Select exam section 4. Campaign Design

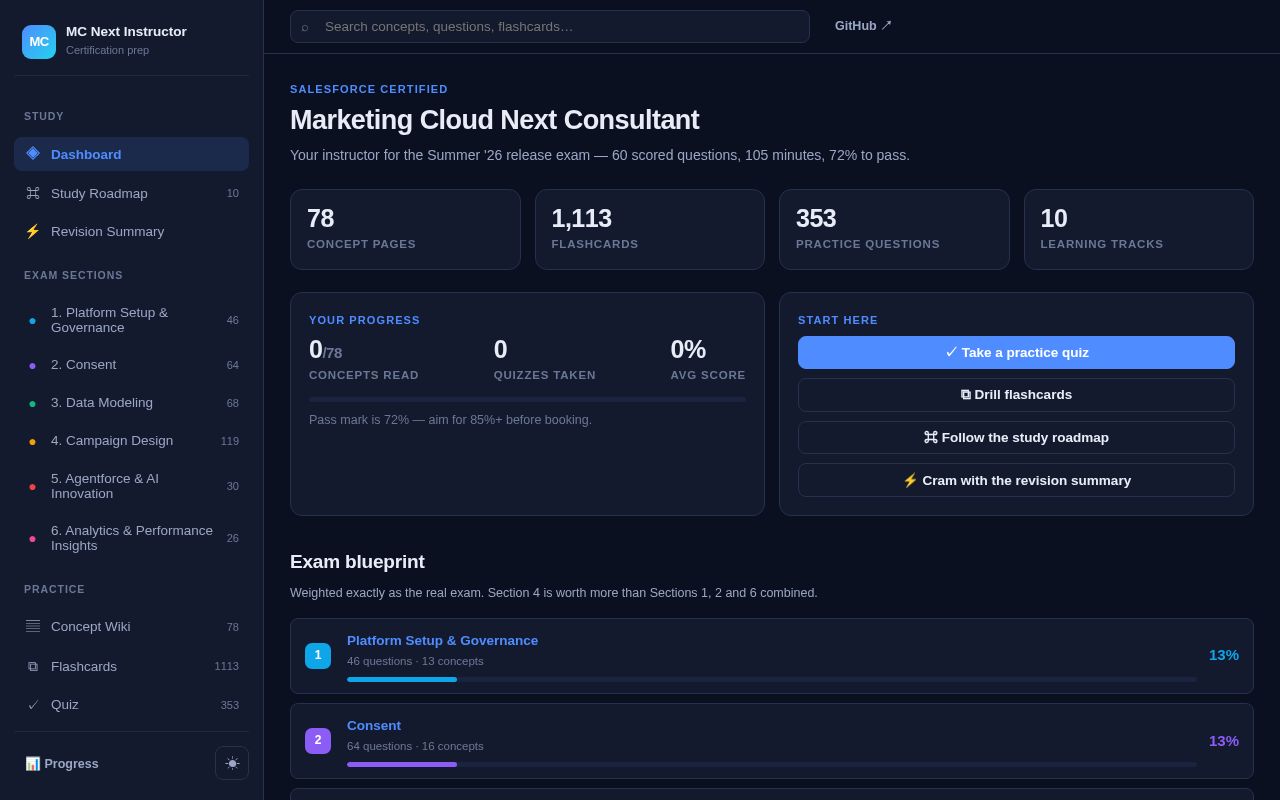pos(131,441)
